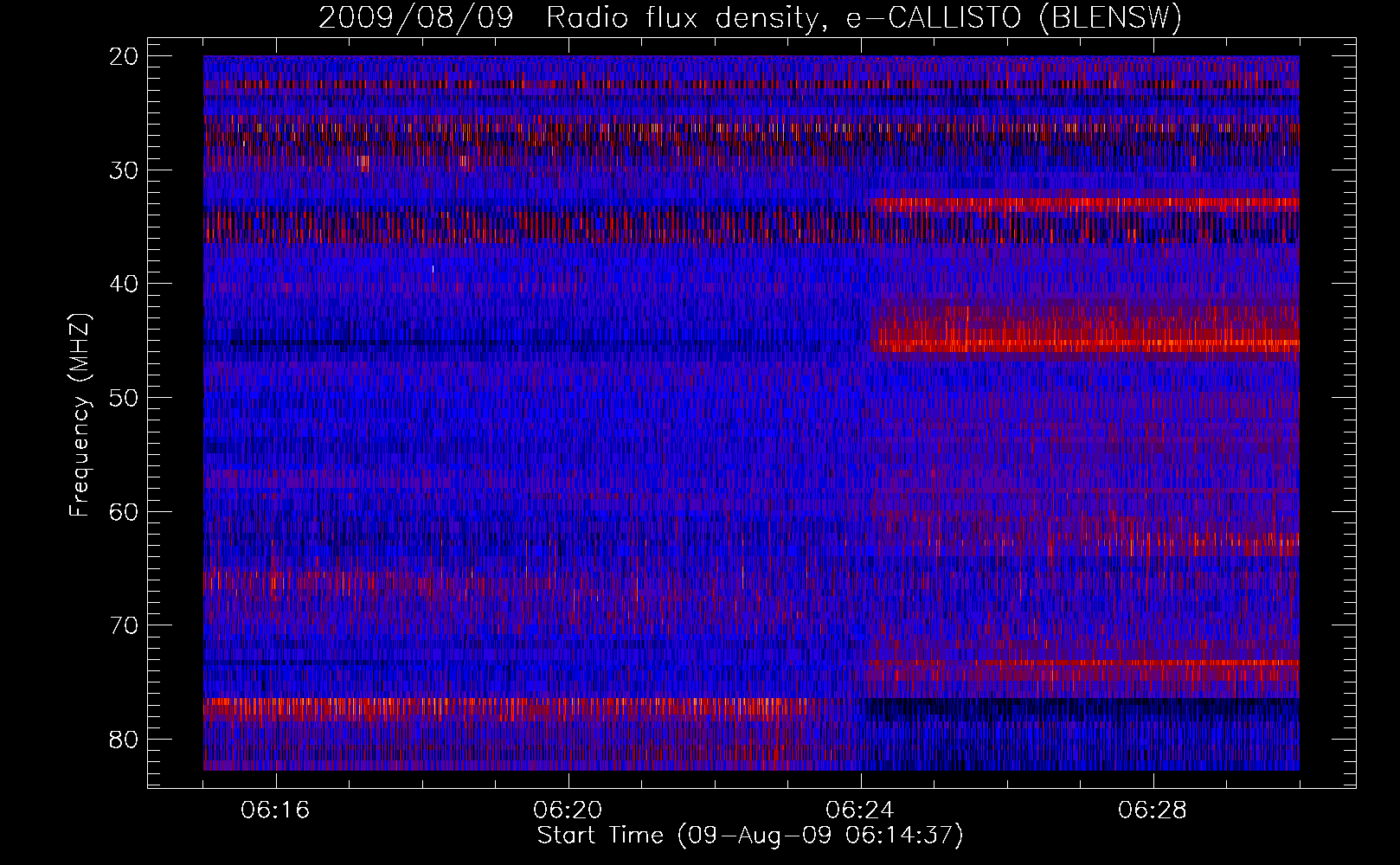Viewport: 1400px width, 865px height.
Task: Select the 20 frequency tick label
Action: tap(124, 56)
